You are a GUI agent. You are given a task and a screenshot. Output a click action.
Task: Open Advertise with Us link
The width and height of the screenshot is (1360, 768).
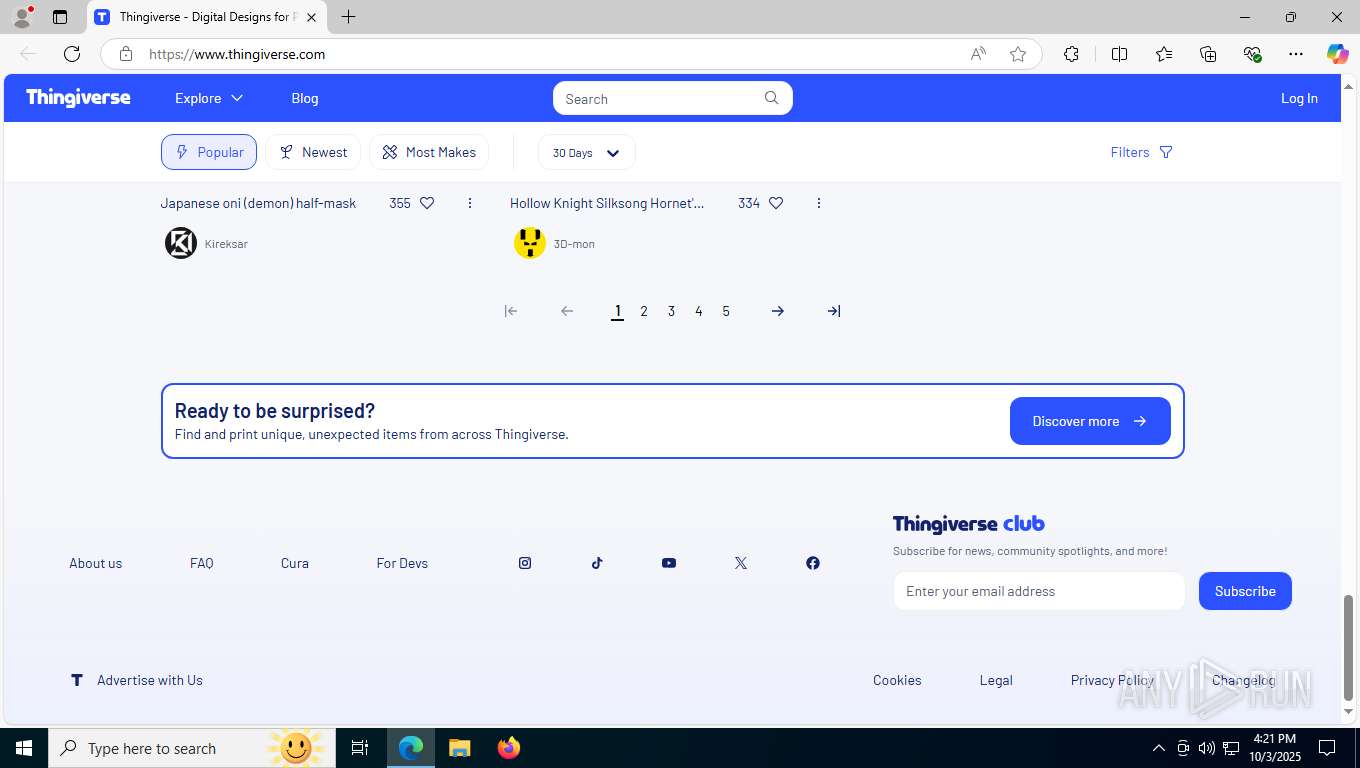pos(150,680)
